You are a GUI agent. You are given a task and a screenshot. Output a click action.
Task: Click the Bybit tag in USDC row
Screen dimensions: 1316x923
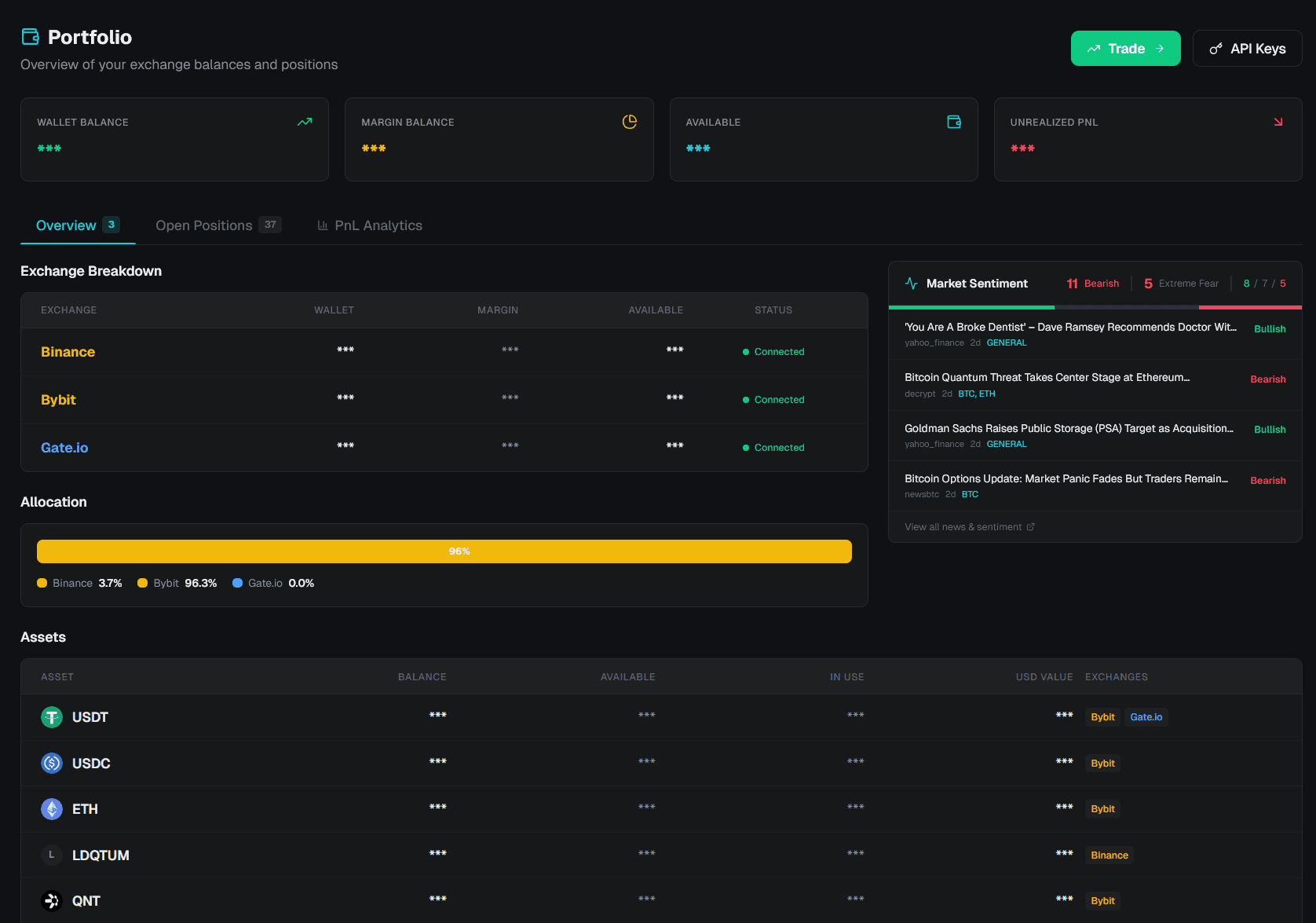[x=1102, y=764]
